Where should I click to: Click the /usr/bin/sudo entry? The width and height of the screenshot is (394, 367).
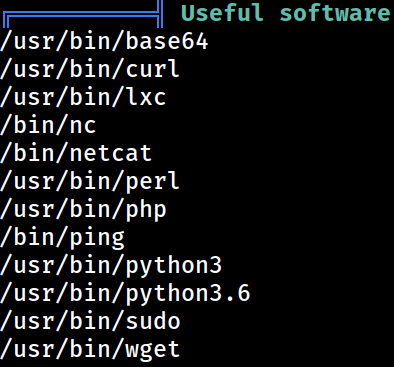[90, 321]
